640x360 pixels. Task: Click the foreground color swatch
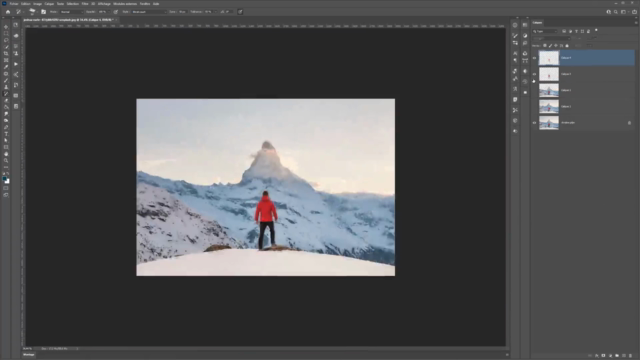click(5, 178)
